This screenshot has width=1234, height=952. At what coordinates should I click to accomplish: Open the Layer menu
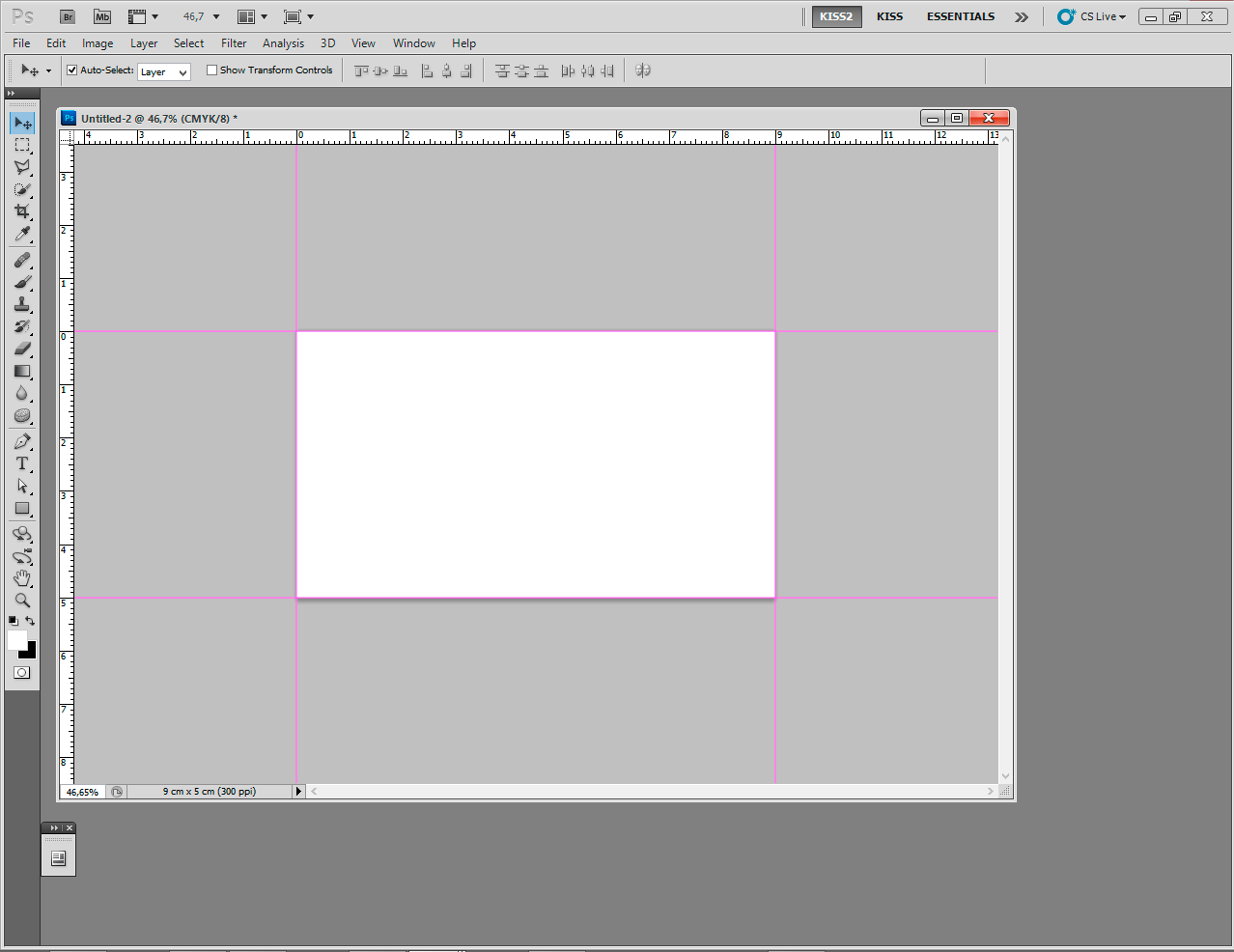click(144, 43)
